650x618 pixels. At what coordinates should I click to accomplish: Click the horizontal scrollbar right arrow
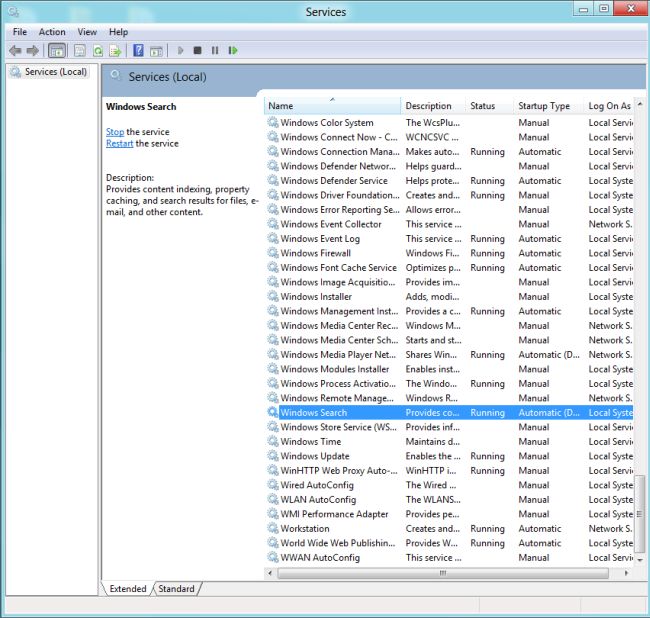point(626,573)
